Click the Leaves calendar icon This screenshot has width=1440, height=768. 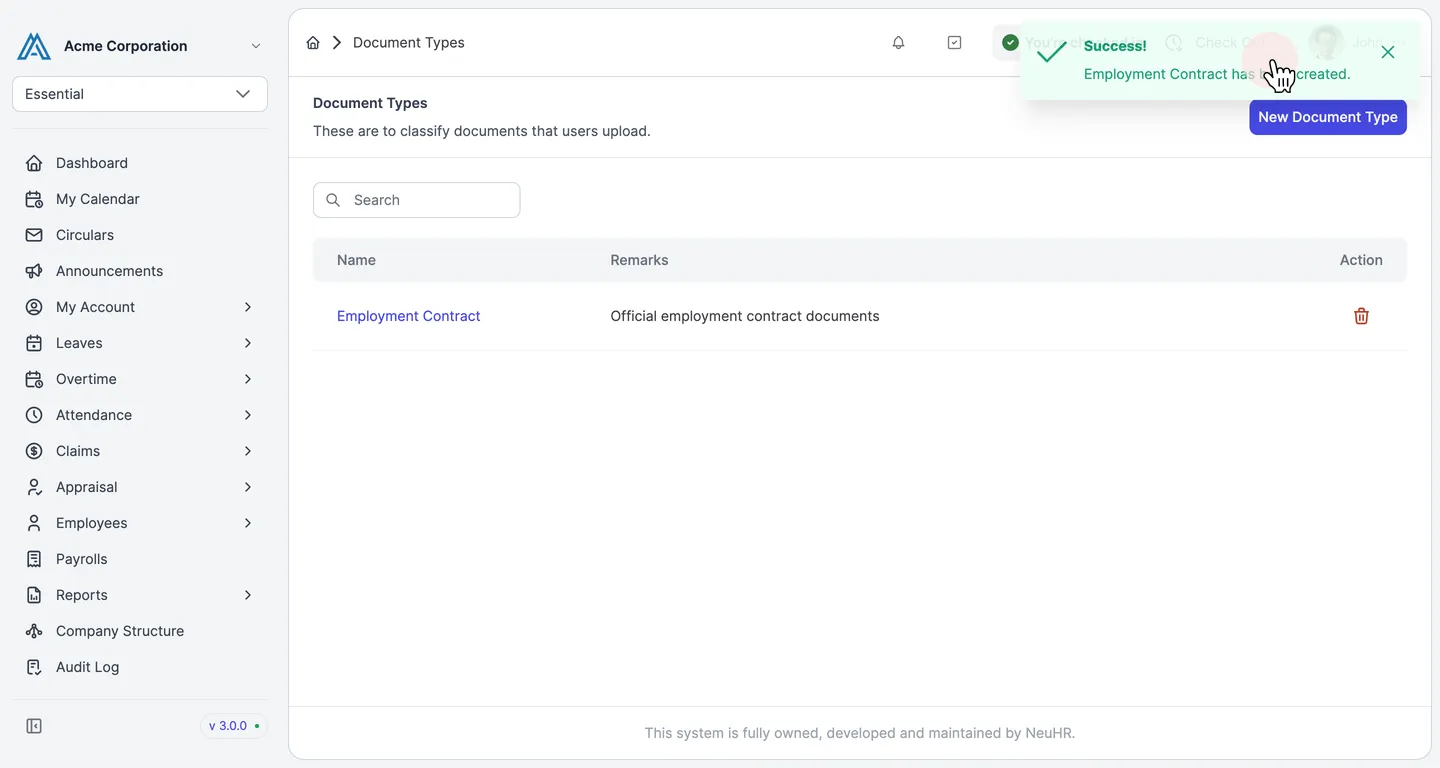click(34, 343)
